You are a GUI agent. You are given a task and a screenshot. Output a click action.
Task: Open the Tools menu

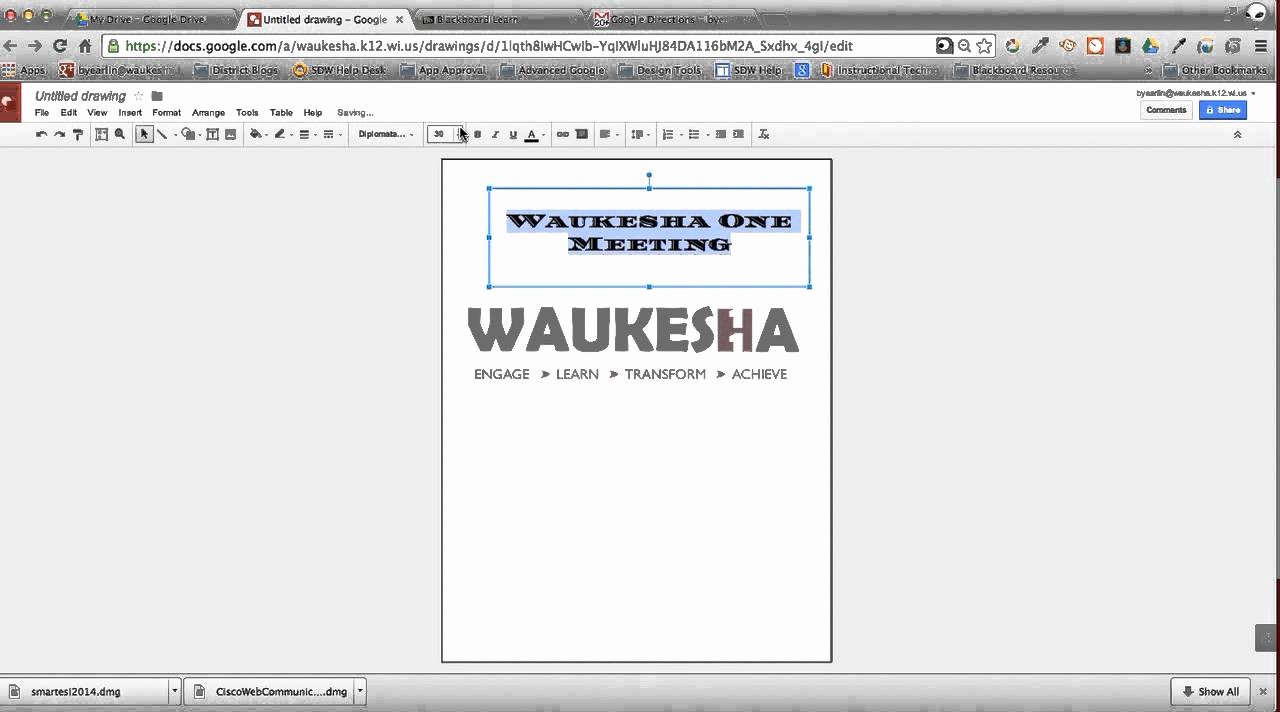coord(247,113)
